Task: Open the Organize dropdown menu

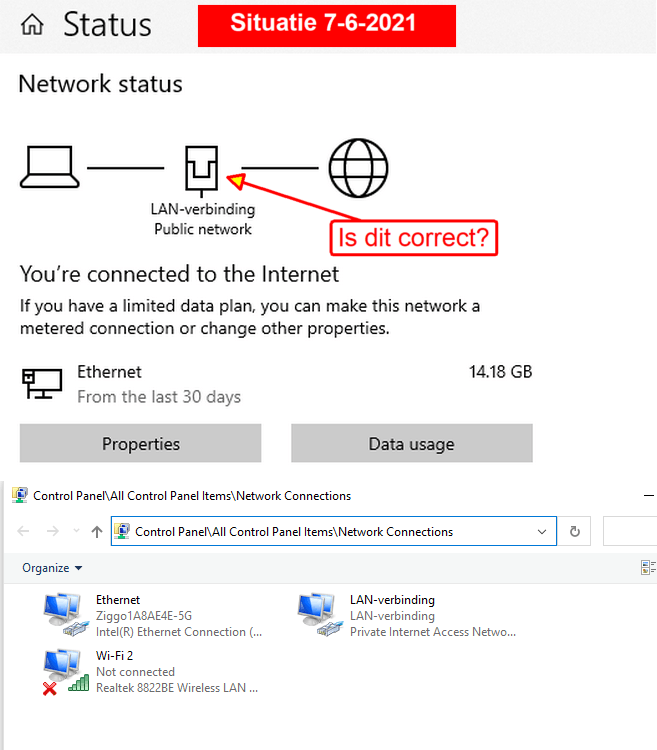Action: (52, 568)
